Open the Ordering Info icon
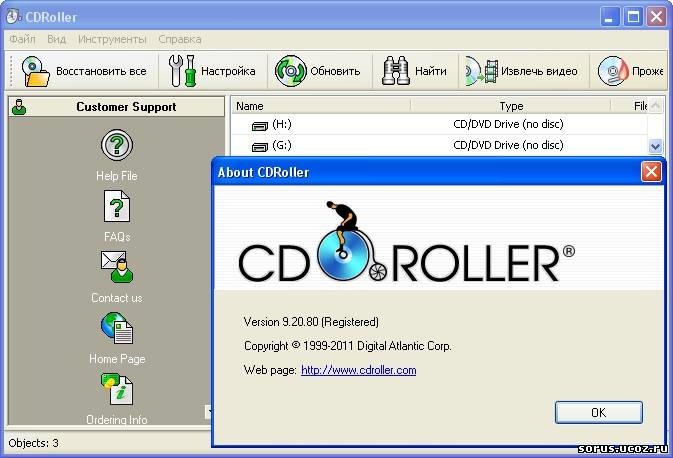This screenshot has height=458, width=673. point(117,389)
